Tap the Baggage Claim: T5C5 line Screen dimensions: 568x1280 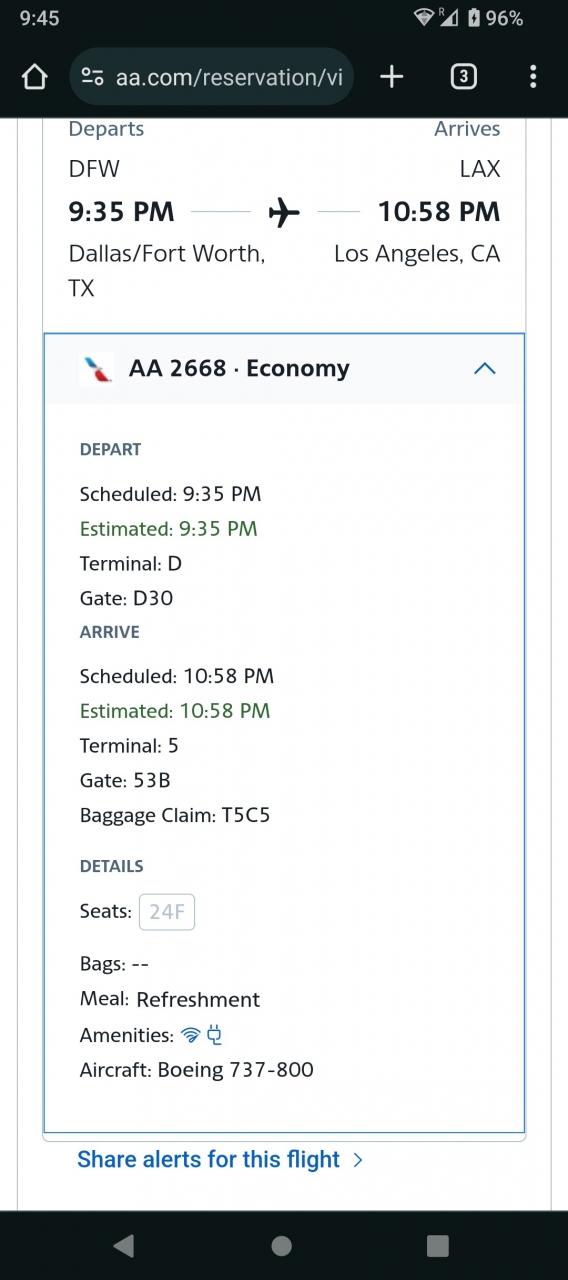coord(175,815)
